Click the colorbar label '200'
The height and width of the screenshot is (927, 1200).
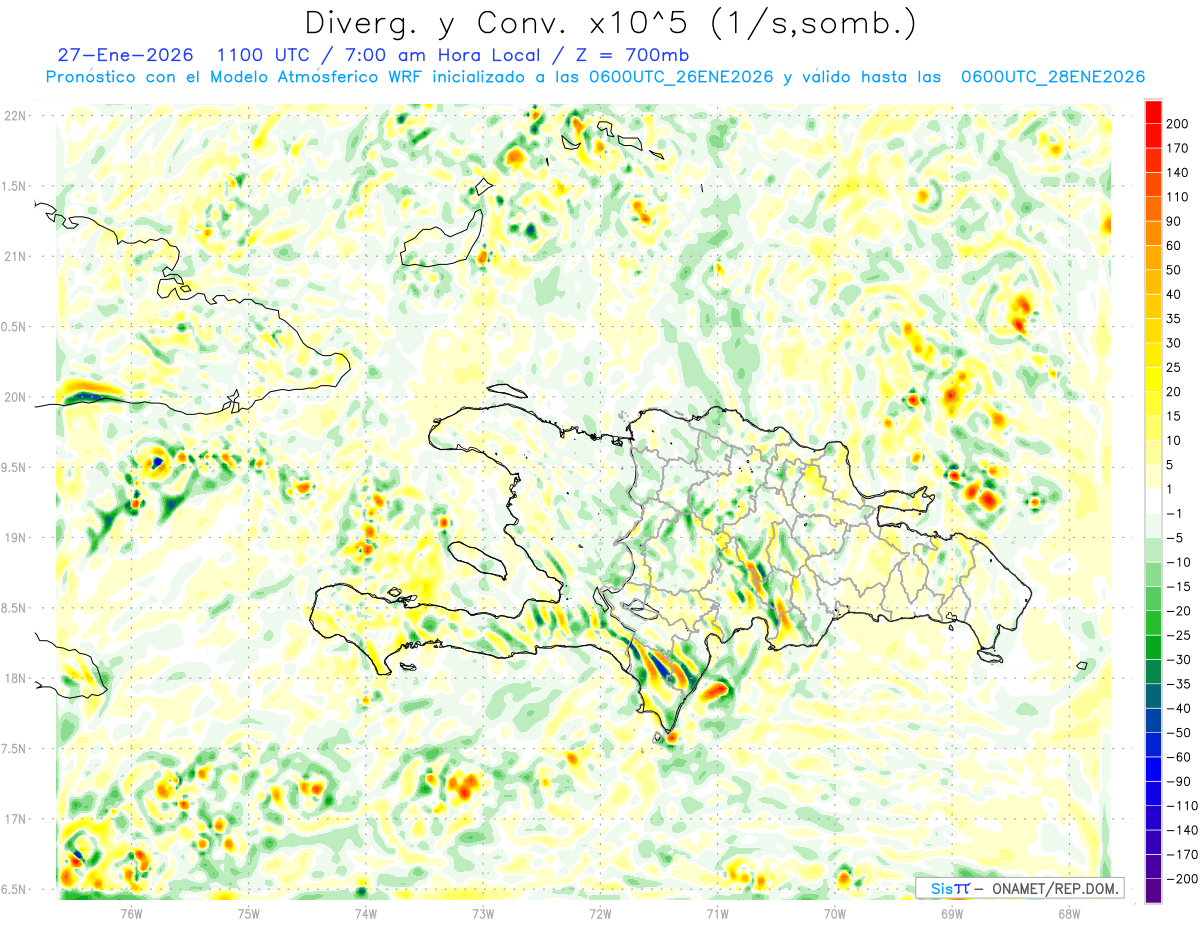click(1176, 124)
